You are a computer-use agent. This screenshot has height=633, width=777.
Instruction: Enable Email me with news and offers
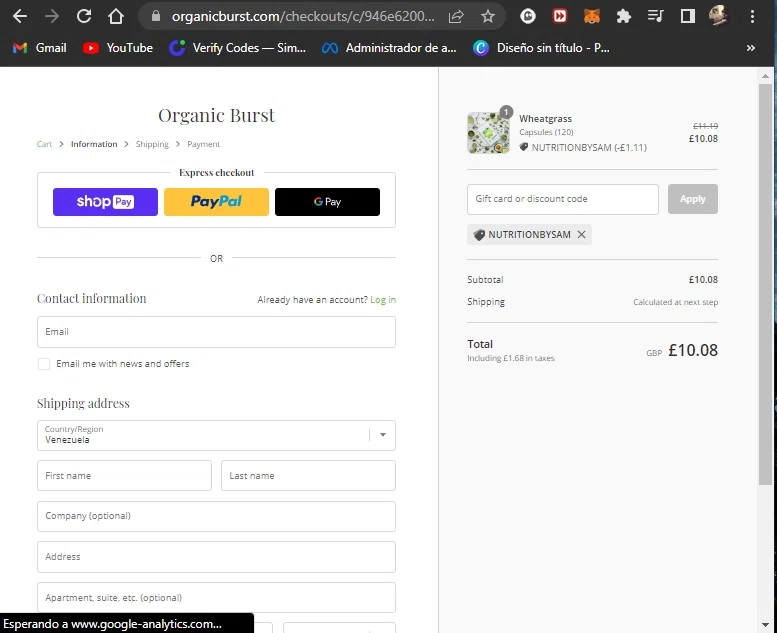(x=44, y=364)
